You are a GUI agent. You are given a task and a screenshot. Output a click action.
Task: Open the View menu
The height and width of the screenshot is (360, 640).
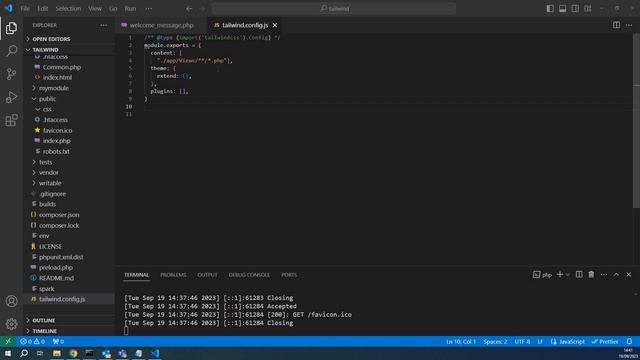tap(95, 9)
